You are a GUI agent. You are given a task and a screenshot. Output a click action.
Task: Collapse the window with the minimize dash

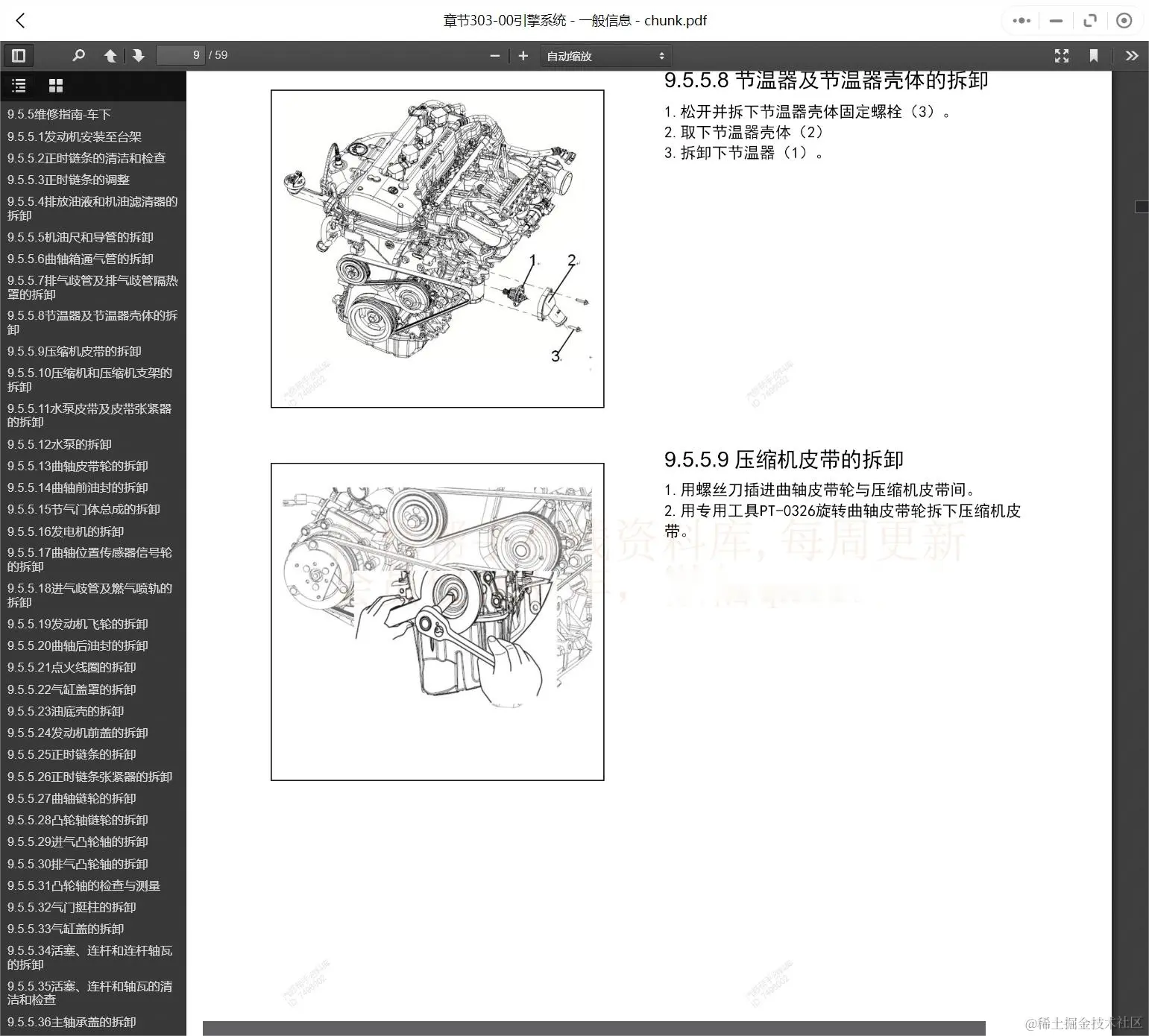point(1055,20)
